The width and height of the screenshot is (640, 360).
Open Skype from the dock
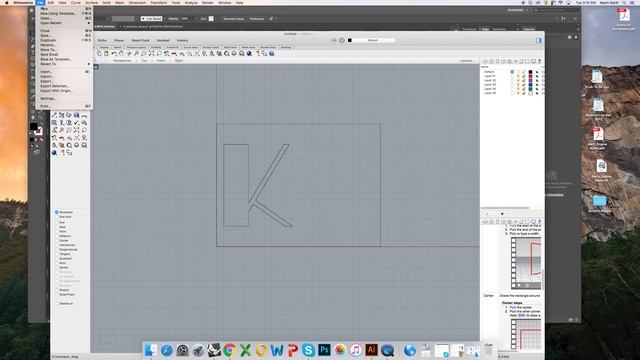click(308, 350)
